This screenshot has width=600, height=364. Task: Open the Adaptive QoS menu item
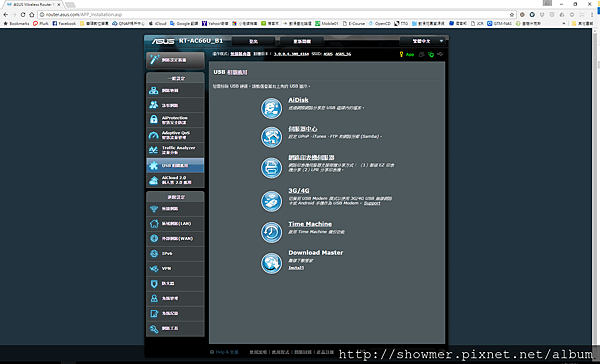coord(175,135)
